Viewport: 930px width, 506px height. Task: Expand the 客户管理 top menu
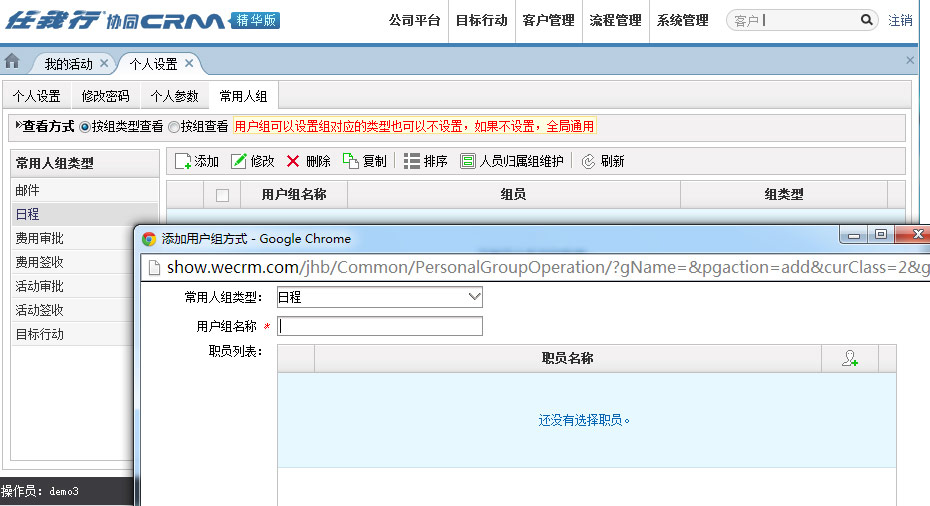click(x=548, y=20)
